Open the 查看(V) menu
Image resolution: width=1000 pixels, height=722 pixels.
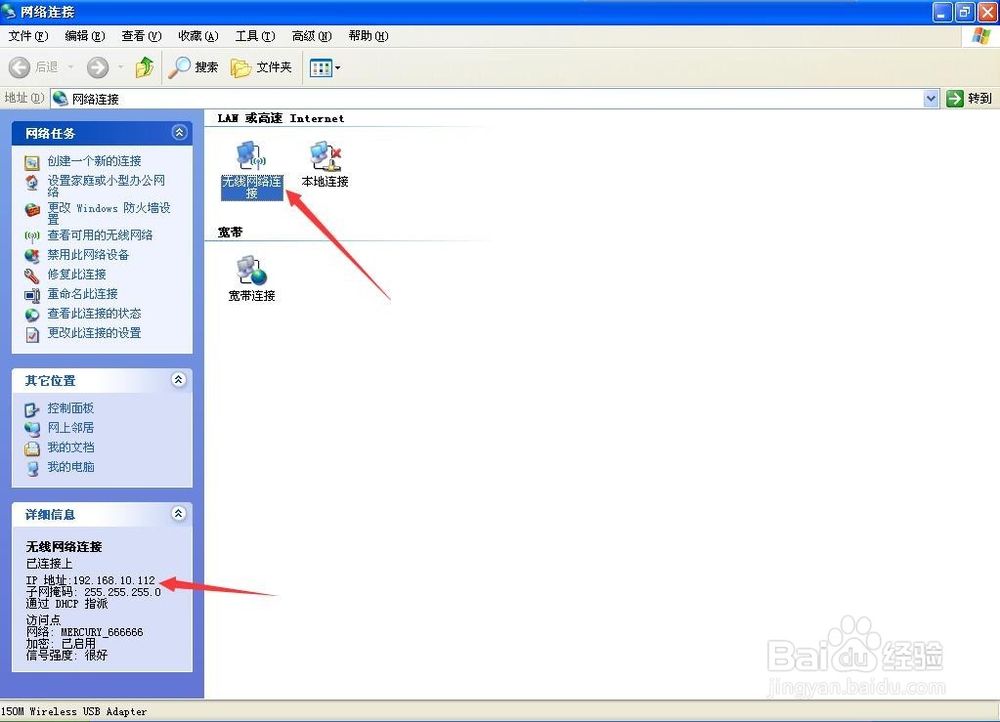(x=142, y=36)
